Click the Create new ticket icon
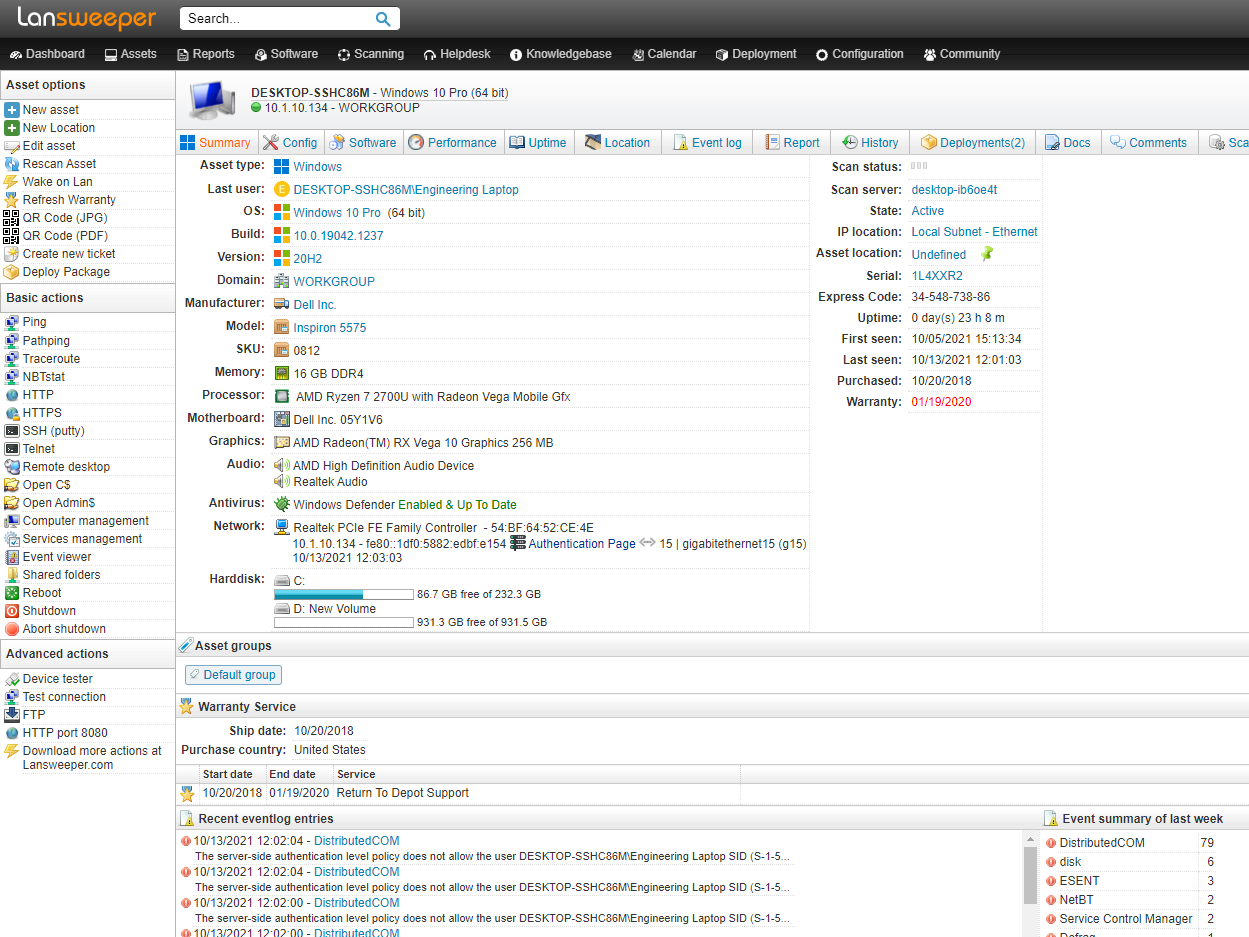 (x=12, y=254)
